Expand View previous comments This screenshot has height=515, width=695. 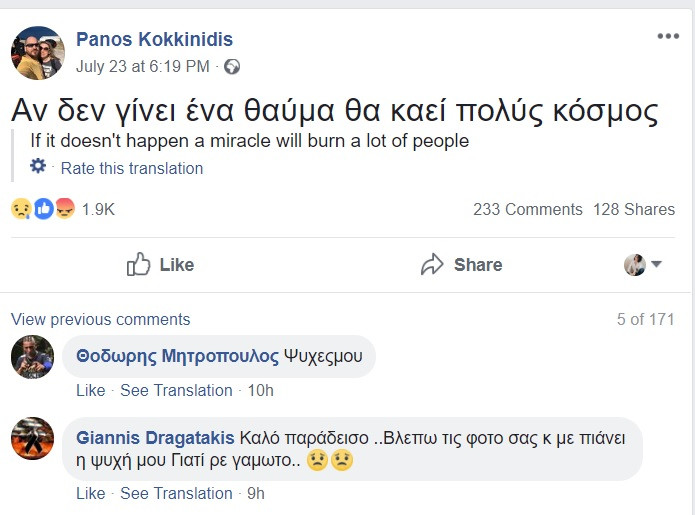100,320
